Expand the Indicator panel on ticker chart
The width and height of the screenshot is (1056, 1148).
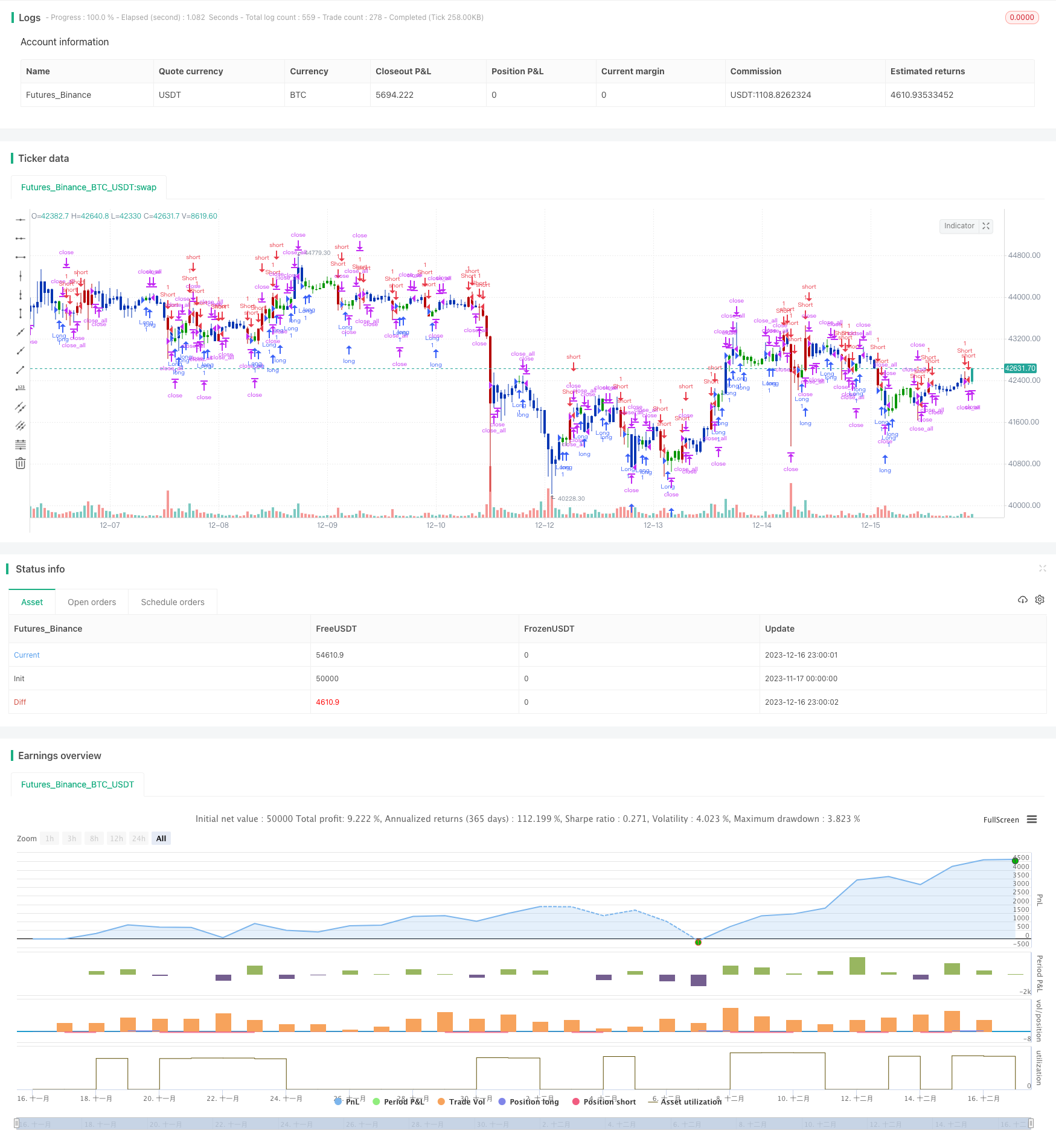(986, 226)
